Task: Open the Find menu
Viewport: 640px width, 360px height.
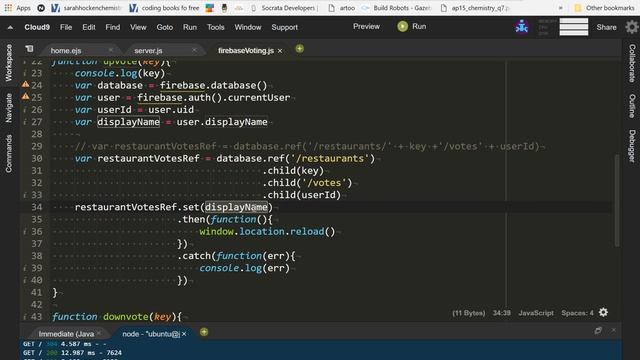Action: pyautogui.click(x=113, y=27)
